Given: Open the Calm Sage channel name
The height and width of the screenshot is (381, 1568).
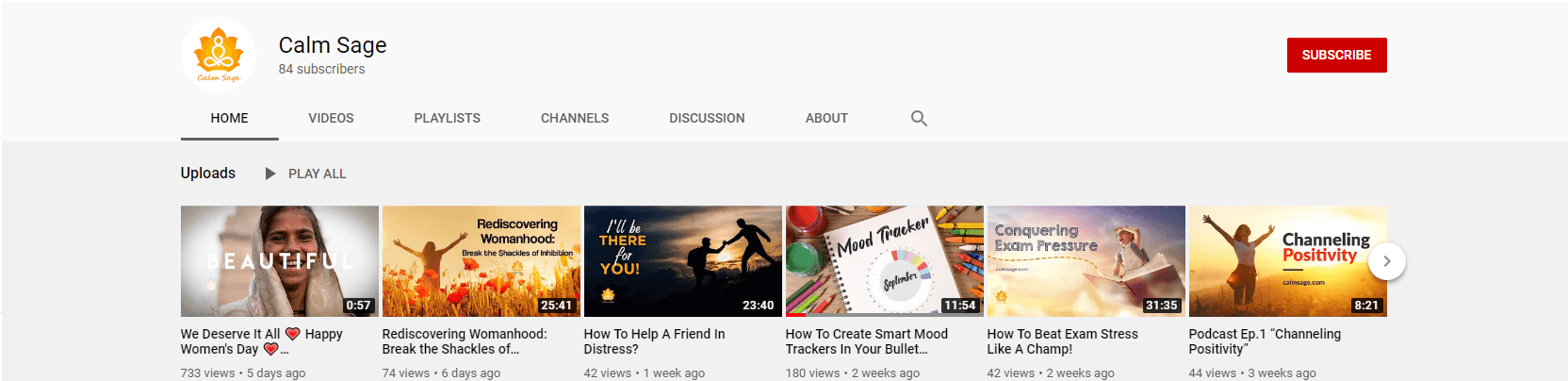Looking at the screenshot, I should (x=333, y=44).
